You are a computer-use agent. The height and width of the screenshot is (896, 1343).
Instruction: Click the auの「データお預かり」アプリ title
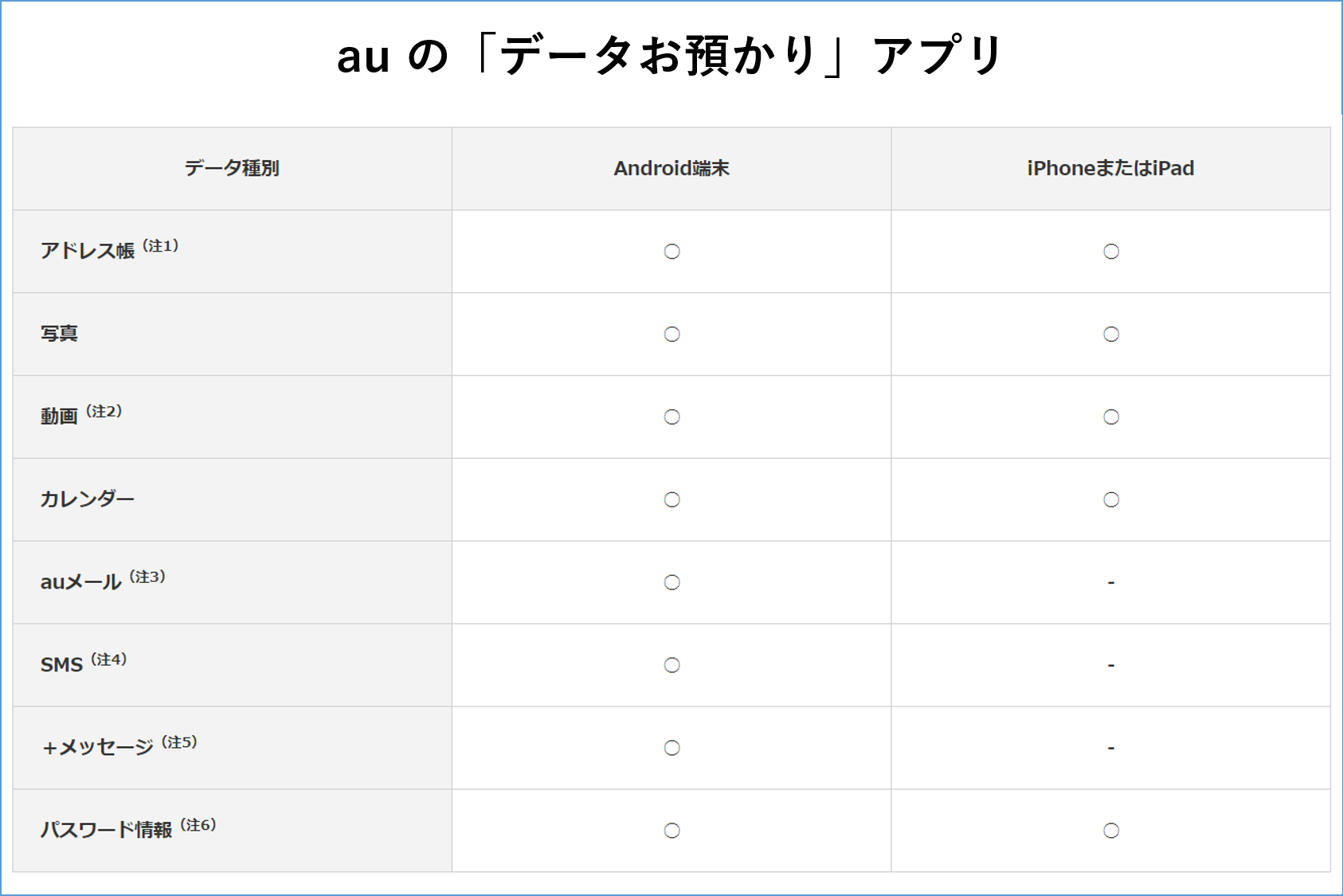(670, 56)
